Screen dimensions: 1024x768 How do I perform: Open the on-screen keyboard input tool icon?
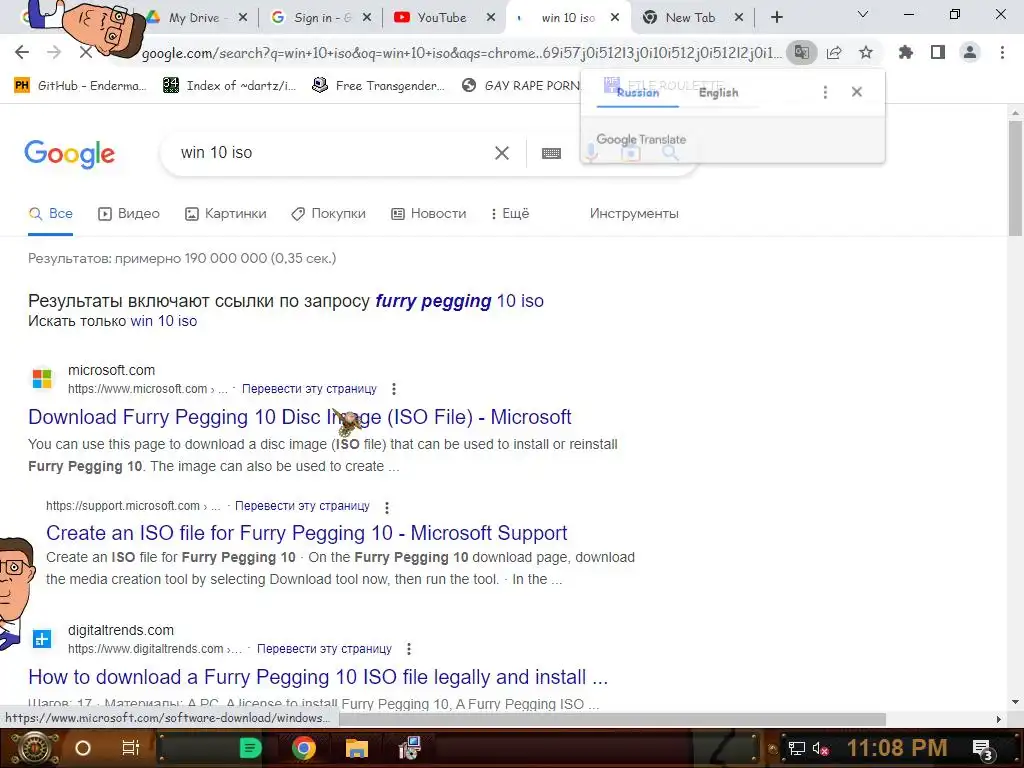(551, 153)
